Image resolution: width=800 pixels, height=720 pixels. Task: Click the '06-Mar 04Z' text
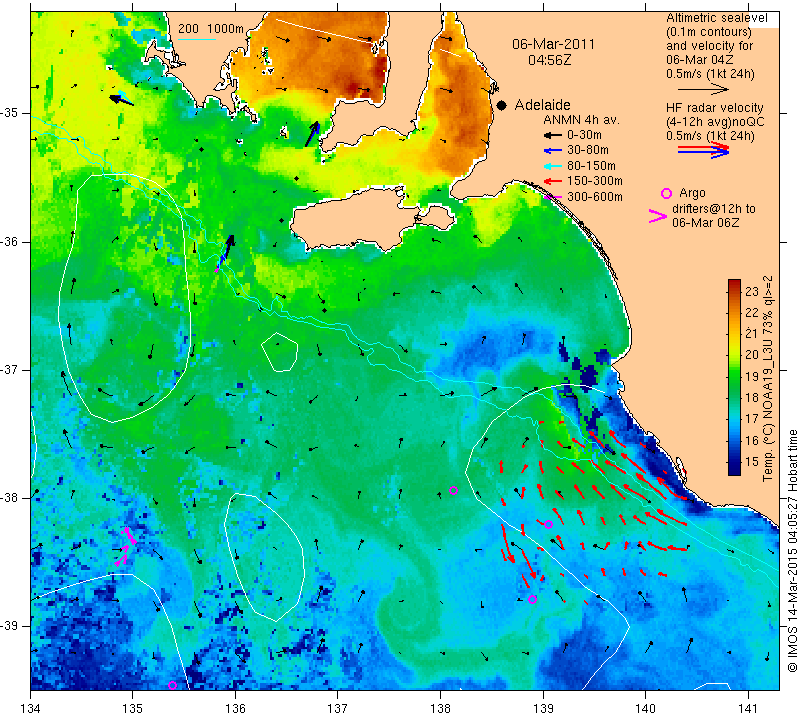(x=700, y=60)
